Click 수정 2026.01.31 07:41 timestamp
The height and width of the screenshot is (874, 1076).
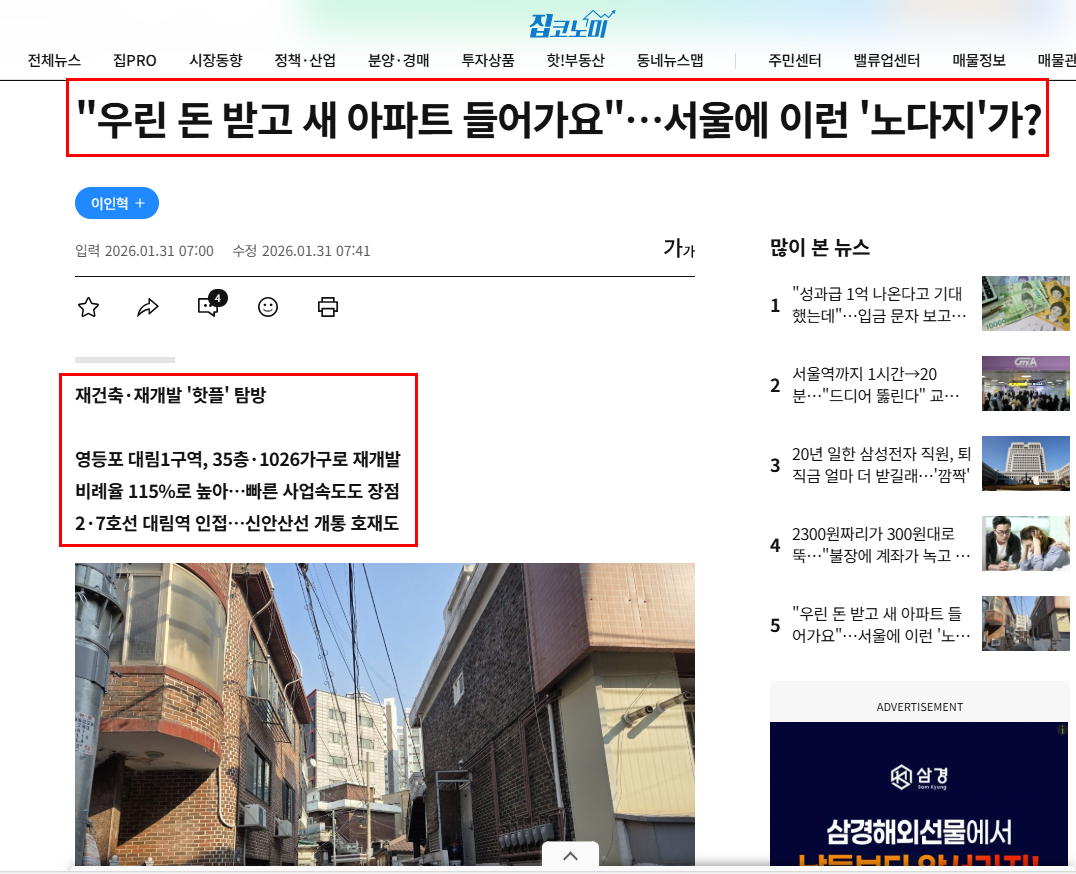301,251
